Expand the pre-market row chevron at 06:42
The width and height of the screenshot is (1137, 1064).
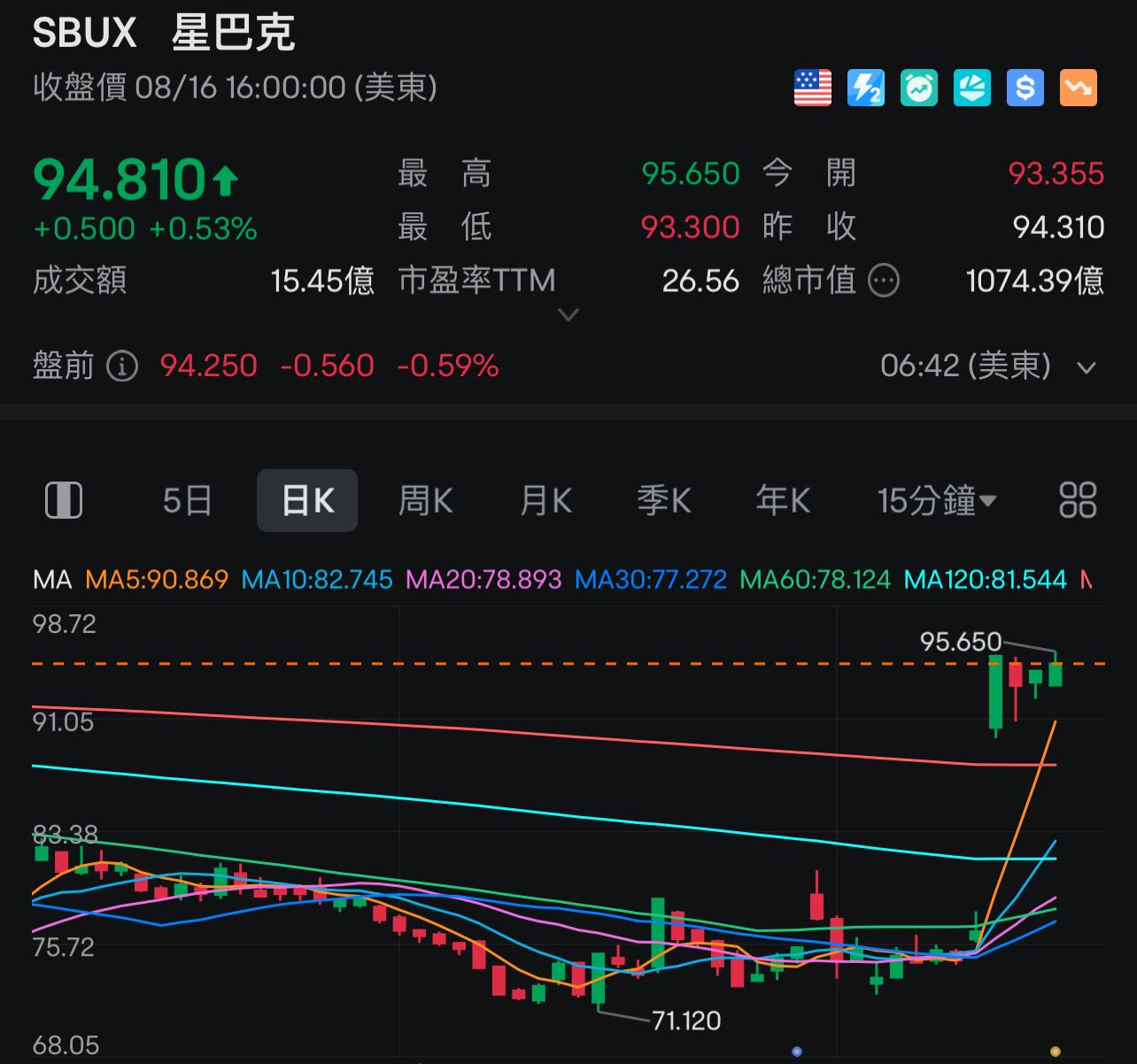pos(1087,366)
